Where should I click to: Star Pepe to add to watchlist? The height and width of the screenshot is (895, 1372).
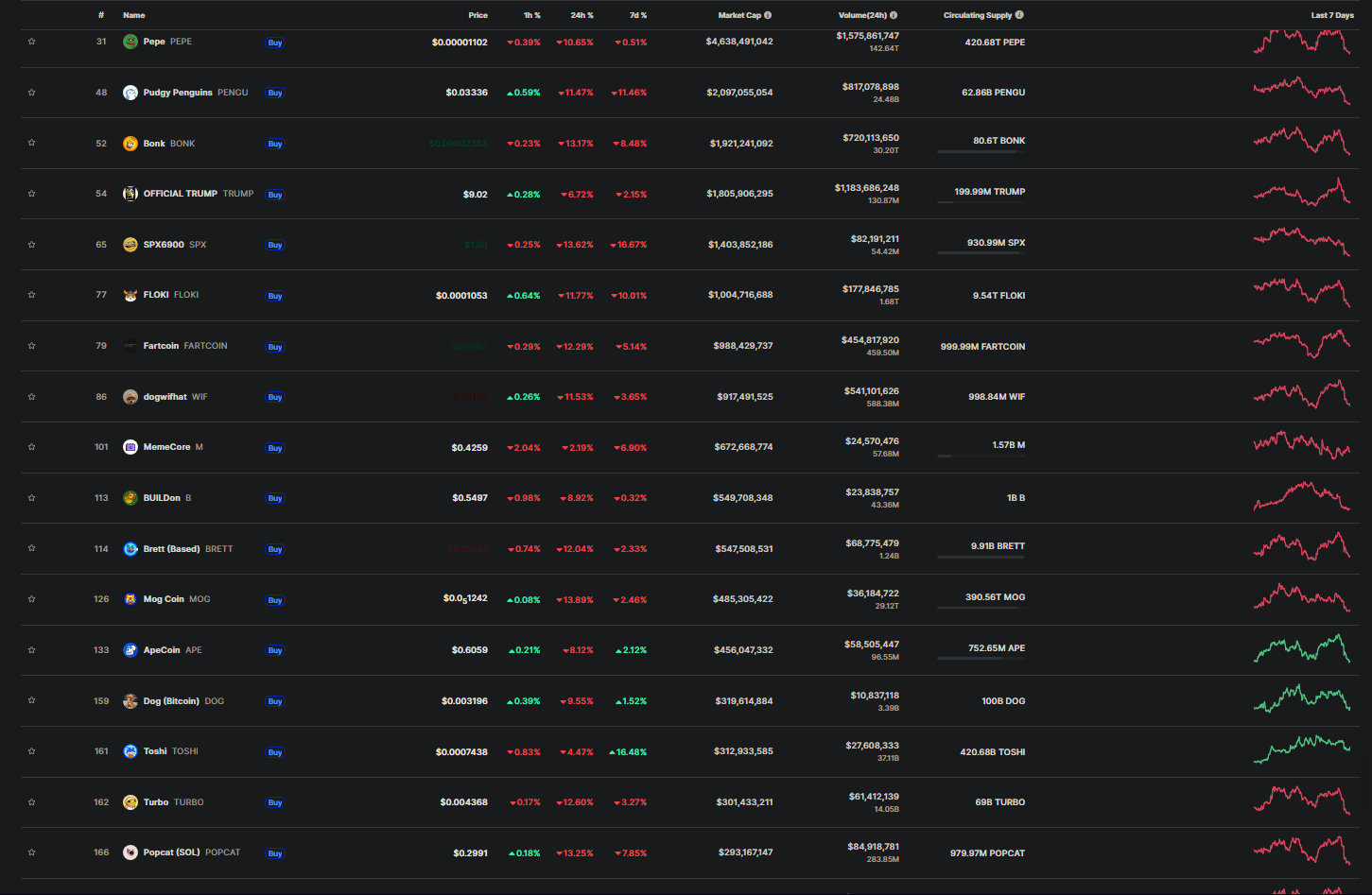[x=31, y=42]
